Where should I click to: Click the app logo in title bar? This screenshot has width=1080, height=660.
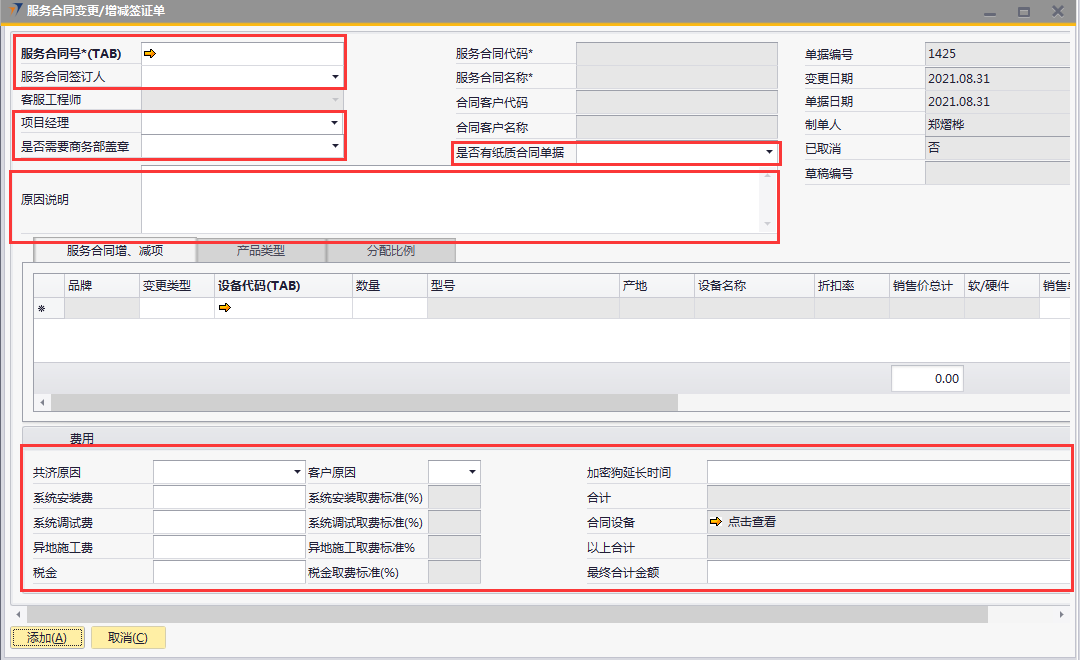click(14, 11)
